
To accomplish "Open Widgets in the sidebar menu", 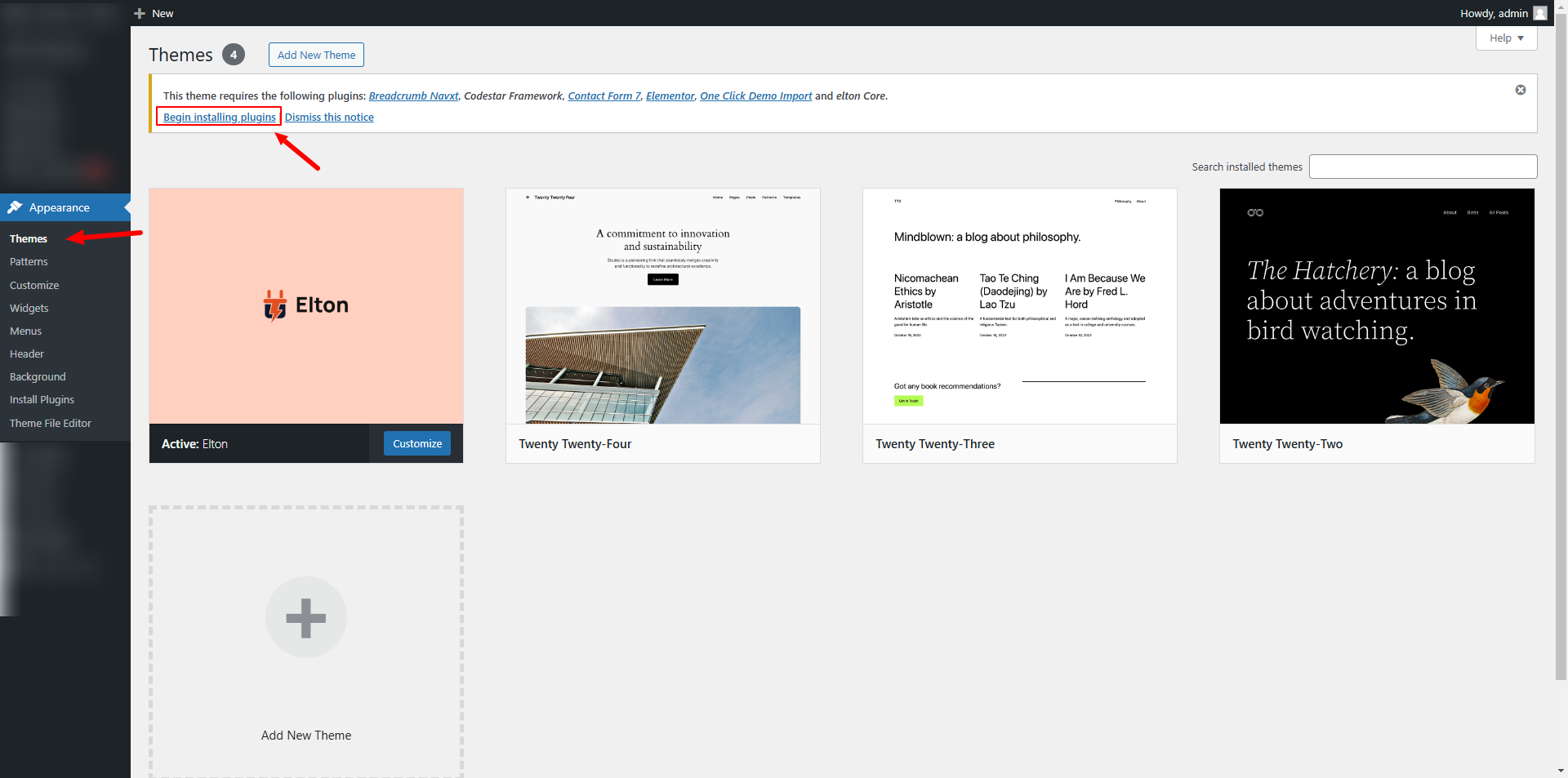I will [x=29, y=309].
